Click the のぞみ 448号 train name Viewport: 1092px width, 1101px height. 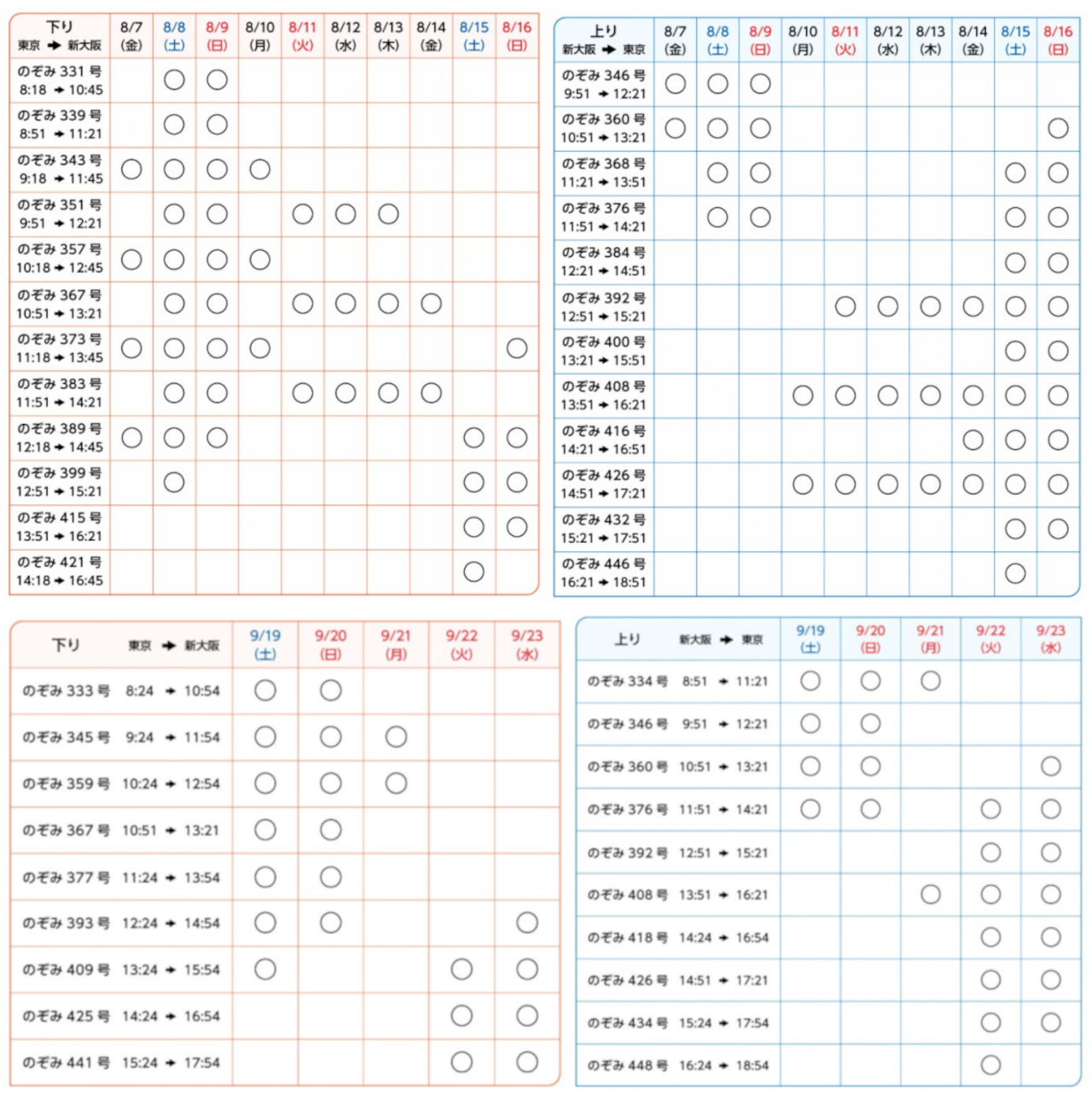pyautogui.click(x=627, y=1065)
